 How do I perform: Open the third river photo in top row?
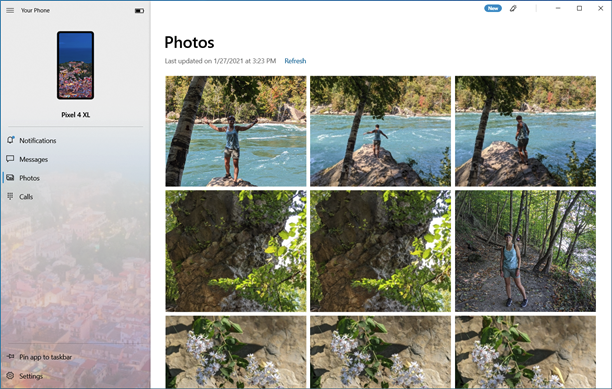click(525, 131)
